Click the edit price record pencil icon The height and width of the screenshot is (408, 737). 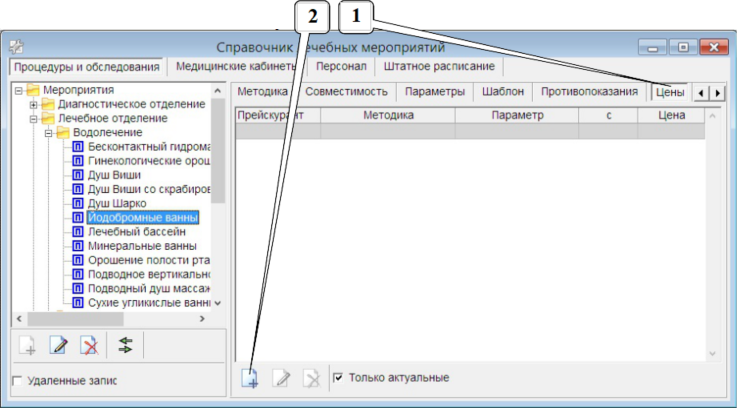pos(282,378)
